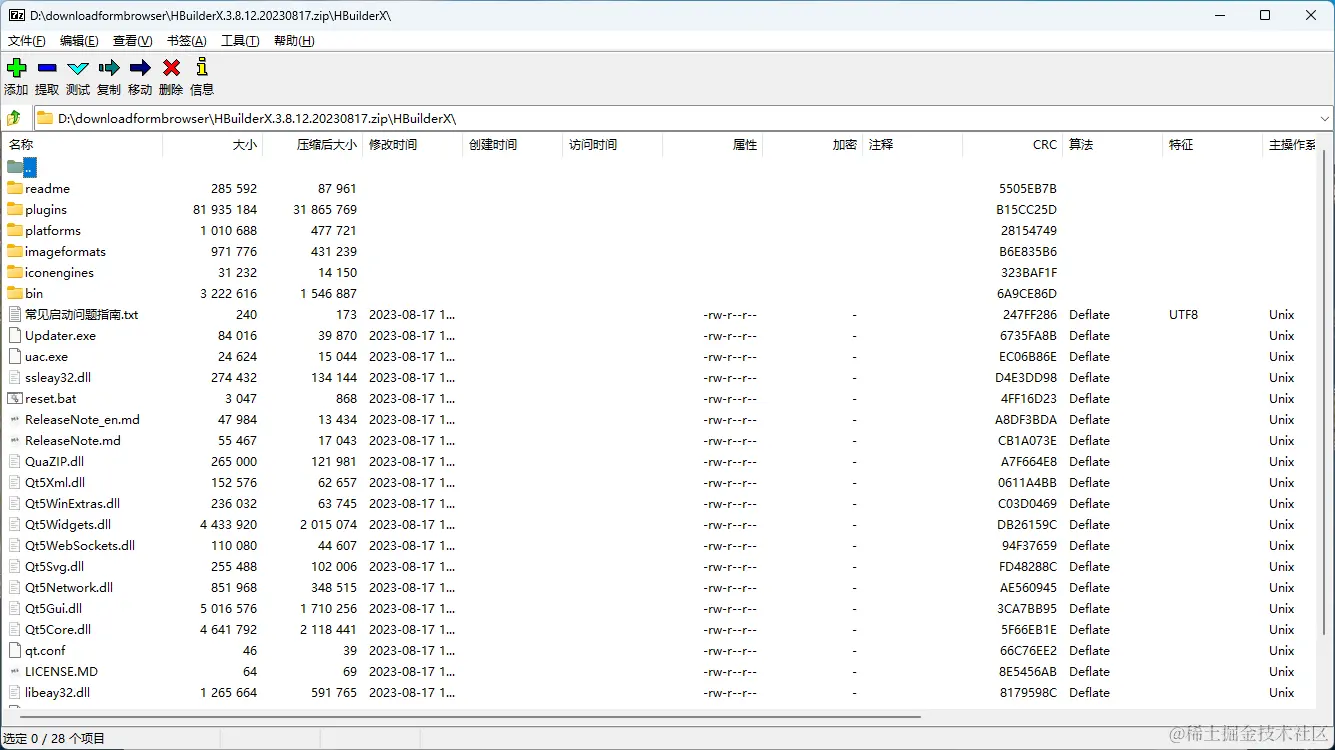Viewport: 1335px width, 750px height.
Task: Open the 帮助(H) menu
Action: [x=294, y=41]
